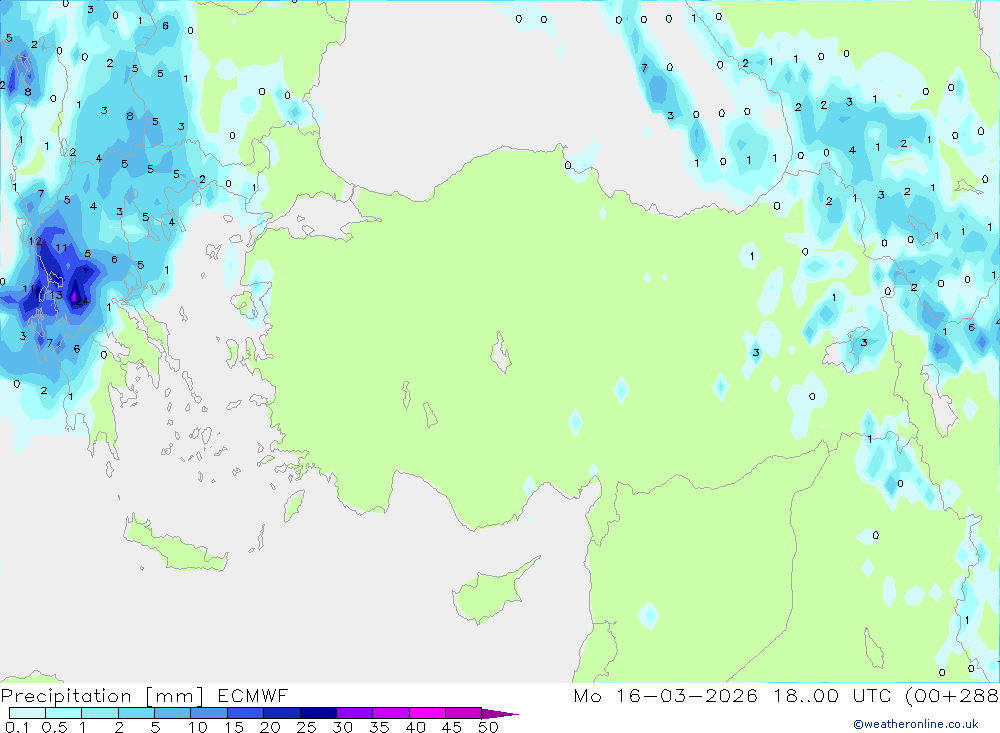Image resolution: width=1000 pixels, height=733 pixels.
Task: Click the 0.5–1 mm legend swatch
Action: point(63,713)
